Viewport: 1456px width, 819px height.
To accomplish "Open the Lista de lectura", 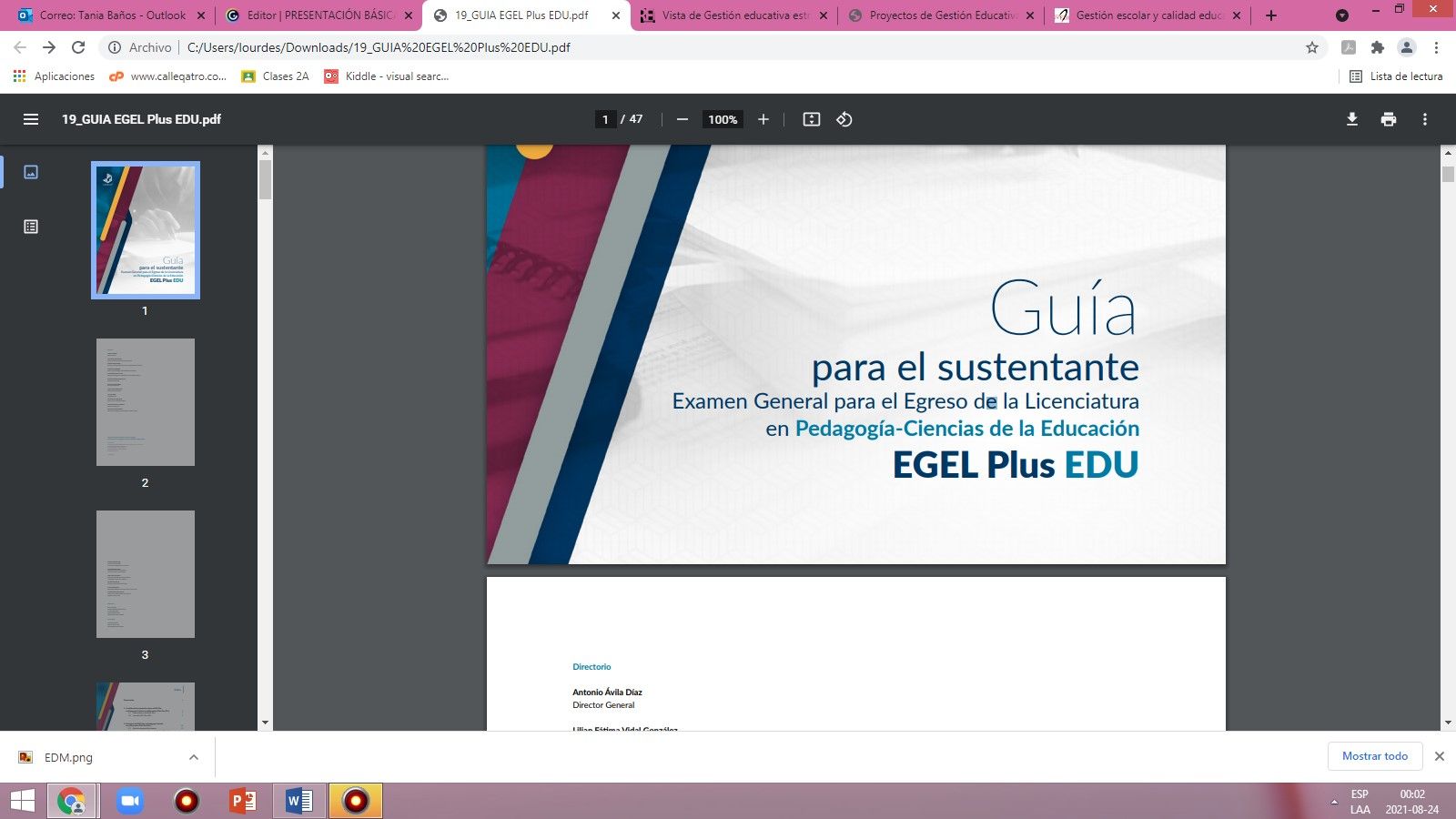I will (x=1397, y=76).
